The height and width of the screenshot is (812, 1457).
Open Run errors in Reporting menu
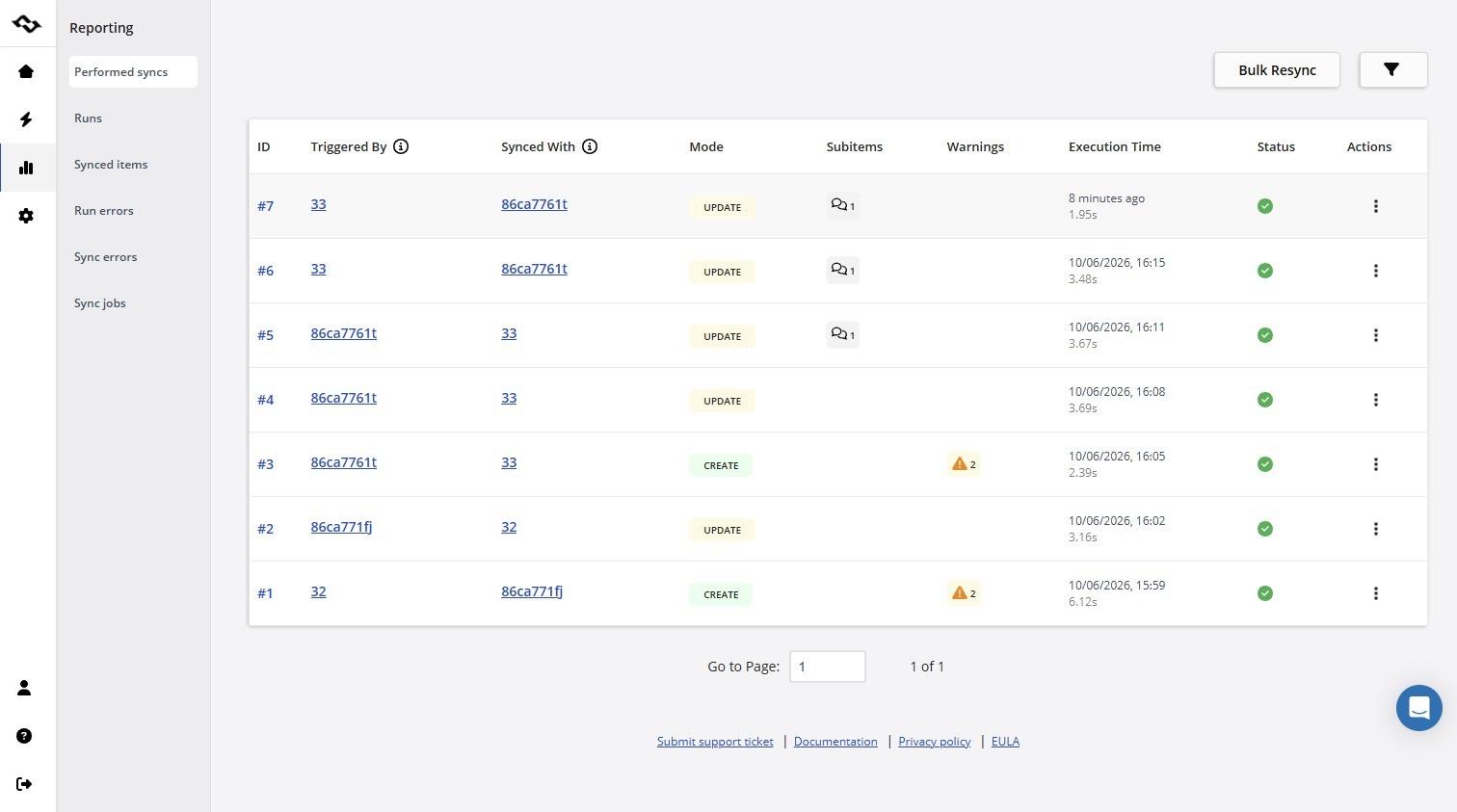[104, 211]
